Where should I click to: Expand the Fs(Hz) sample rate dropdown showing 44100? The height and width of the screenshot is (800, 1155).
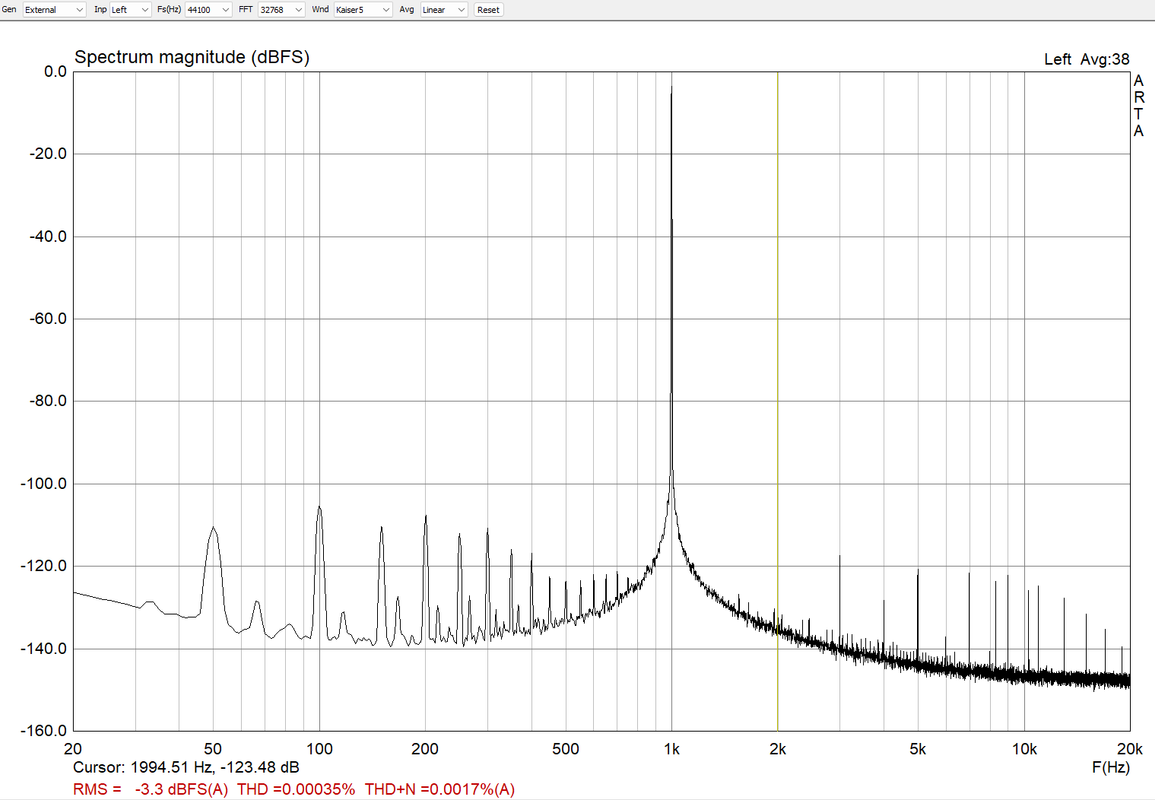208,10
